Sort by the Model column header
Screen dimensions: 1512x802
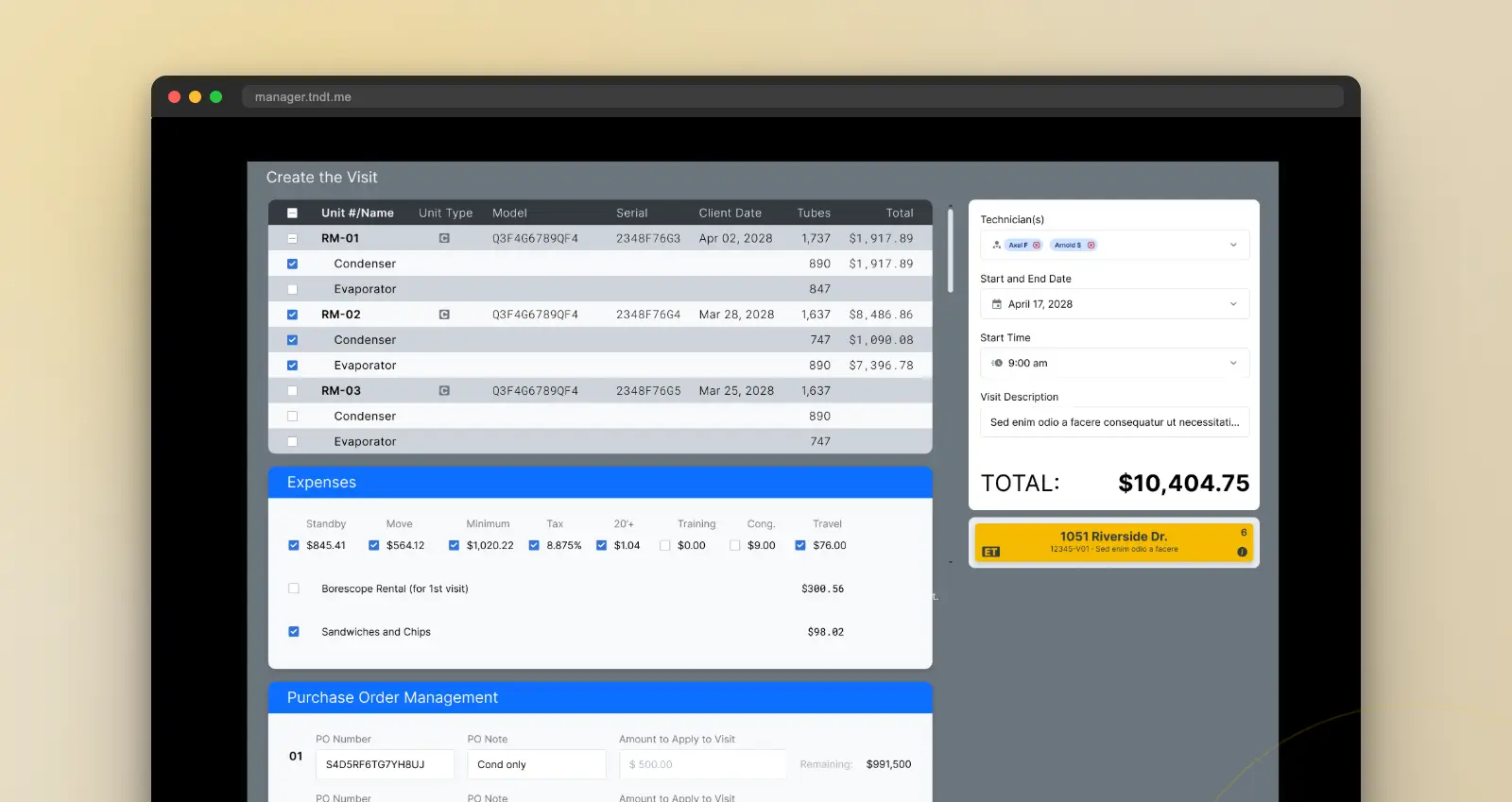(x=509, y=213)
